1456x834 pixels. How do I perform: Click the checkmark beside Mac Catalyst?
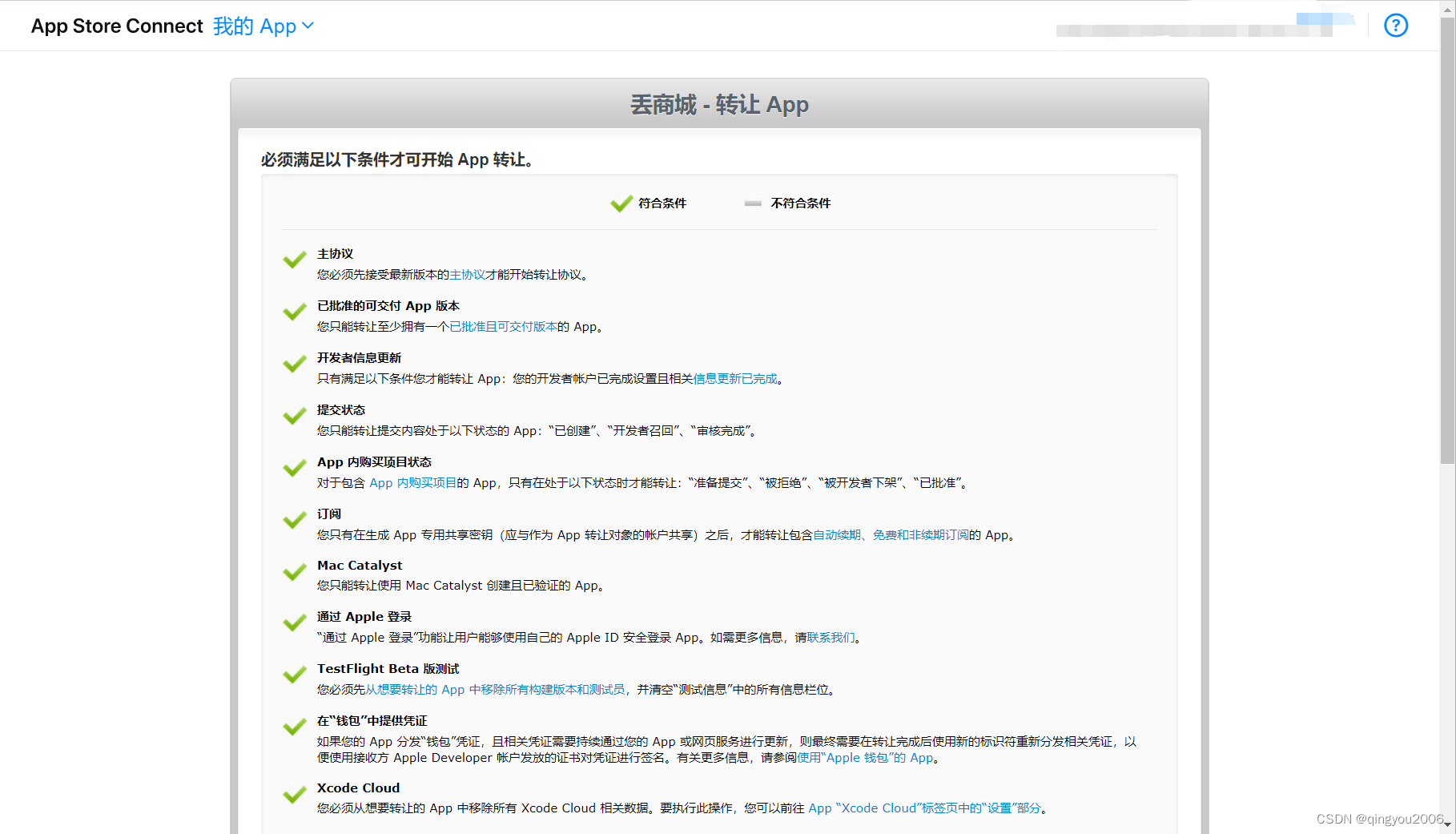pyautogui.click(x=295, y=571)
